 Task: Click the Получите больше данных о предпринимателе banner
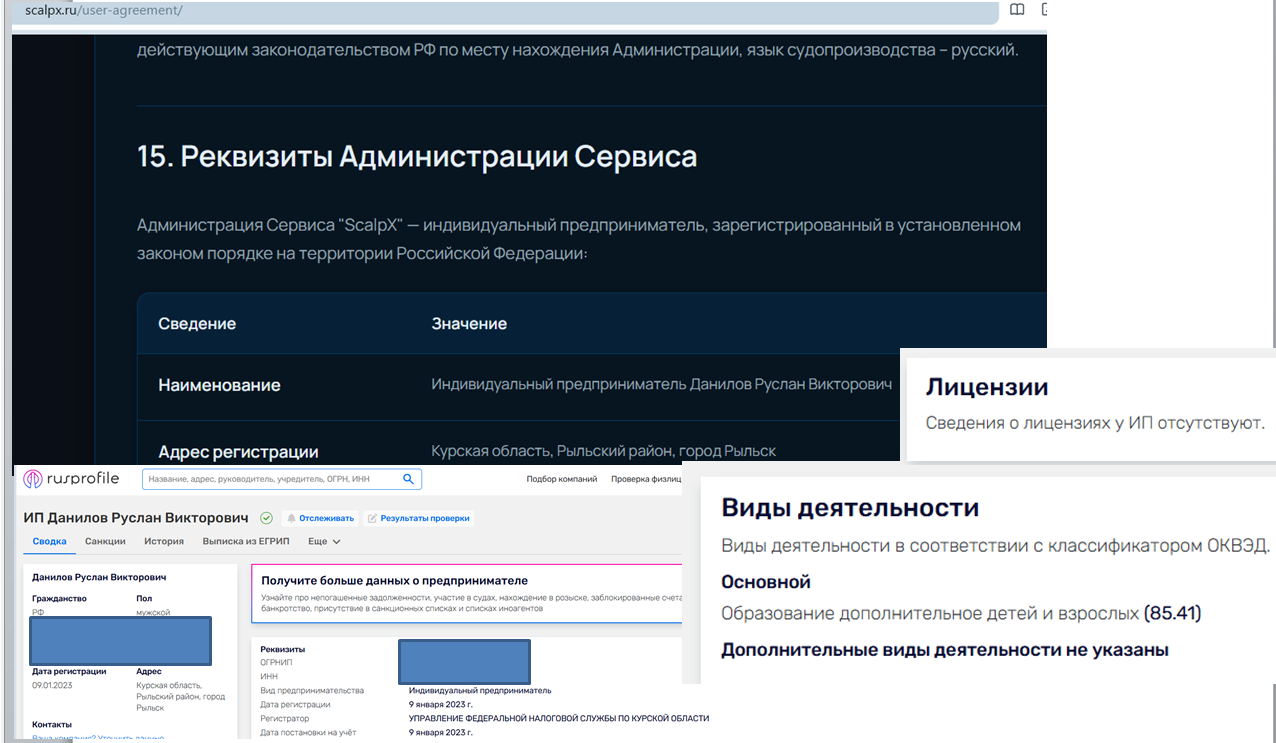[466, 593]
